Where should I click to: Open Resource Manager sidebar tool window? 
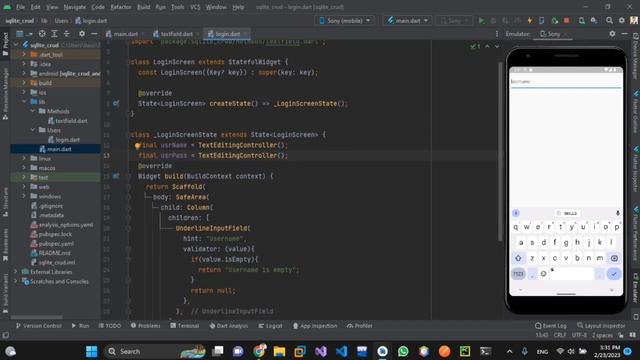[5, 94]
